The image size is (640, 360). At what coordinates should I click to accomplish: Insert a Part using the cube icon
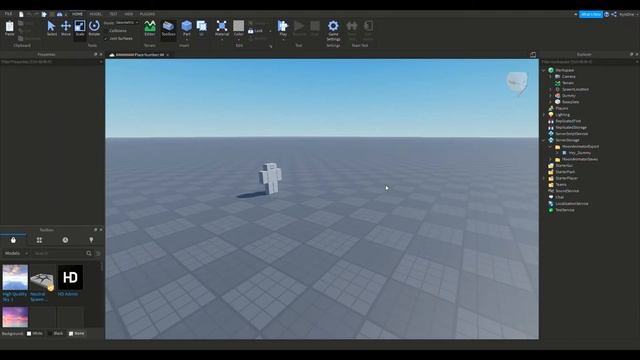click(187, 26)
